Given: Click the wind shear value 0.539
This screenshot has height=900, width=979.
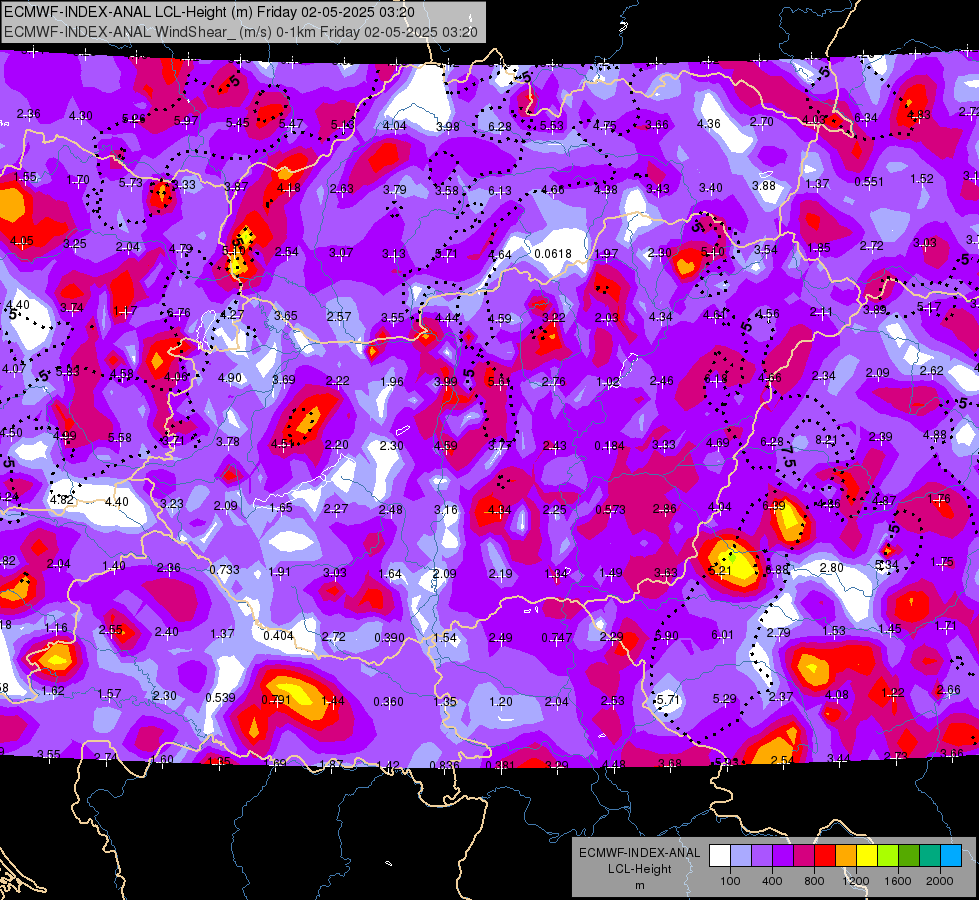Looking at the screenshot, I should [x=220, y=697].
